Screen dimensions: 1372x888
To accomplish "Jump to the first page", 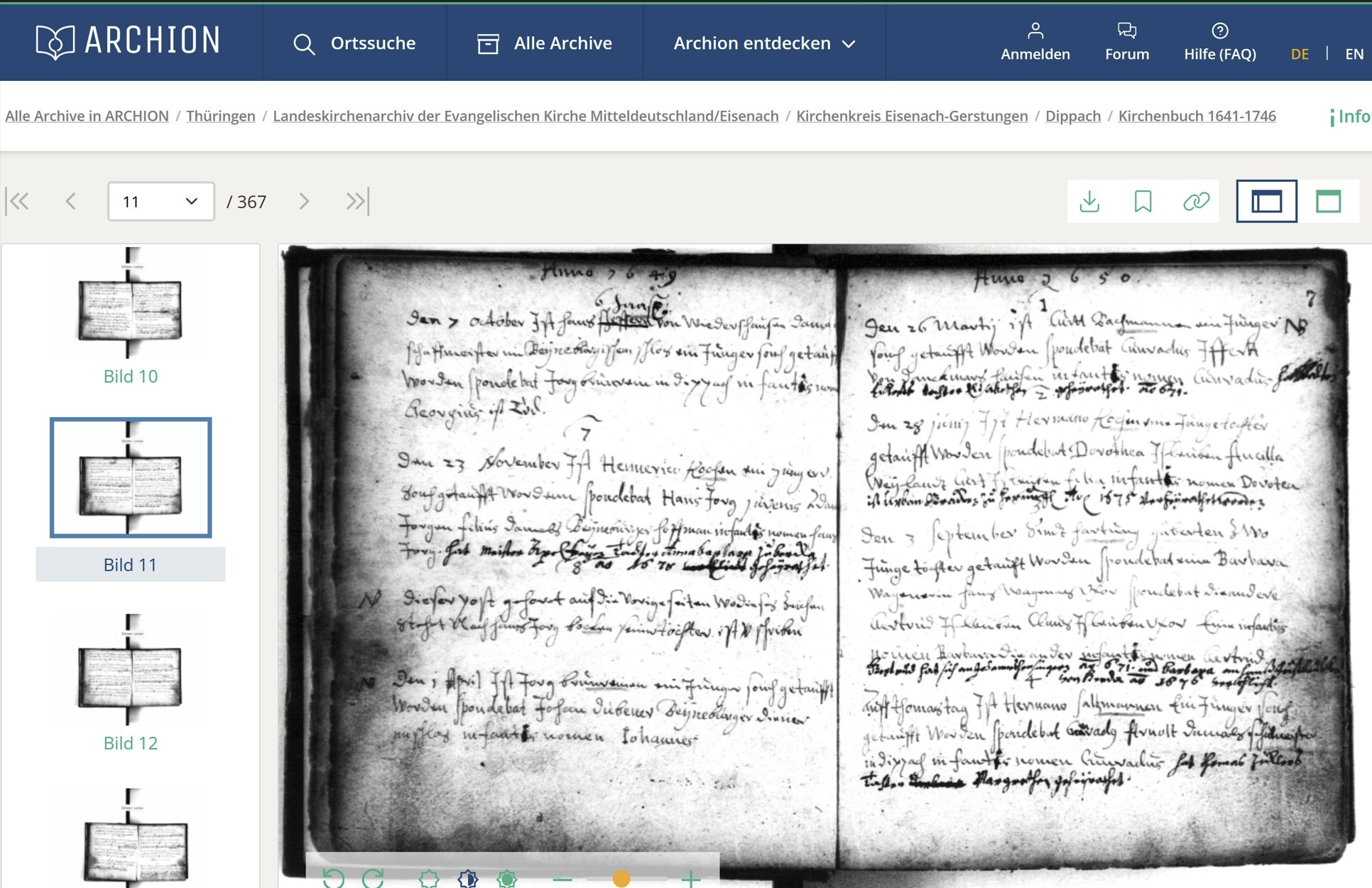I will (18, 202).
